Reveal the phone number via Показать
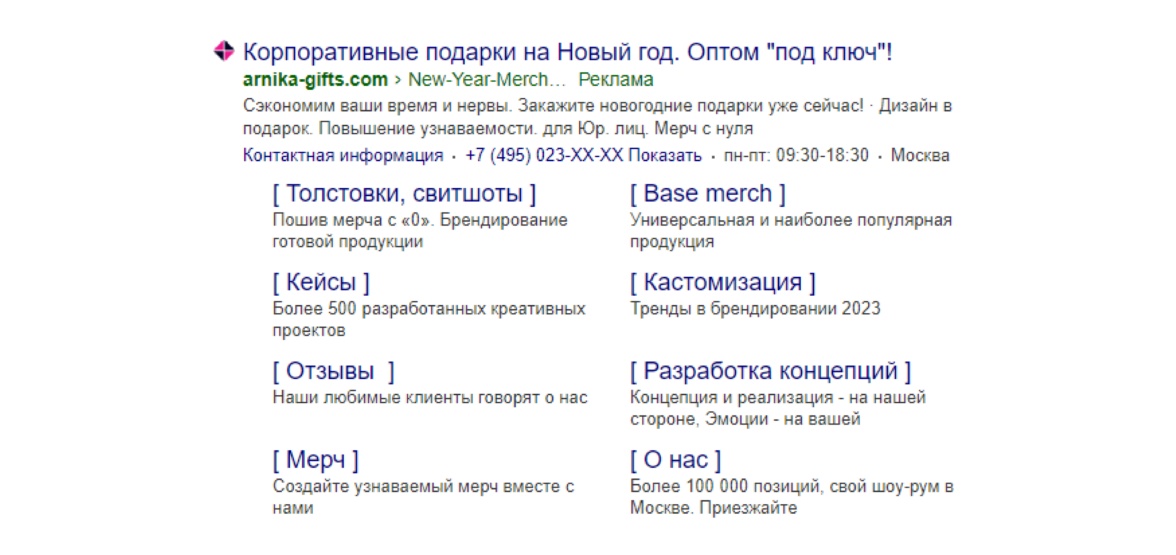Image resolution: width=1176 pixels, height=555 pixels. coord(667,156)
